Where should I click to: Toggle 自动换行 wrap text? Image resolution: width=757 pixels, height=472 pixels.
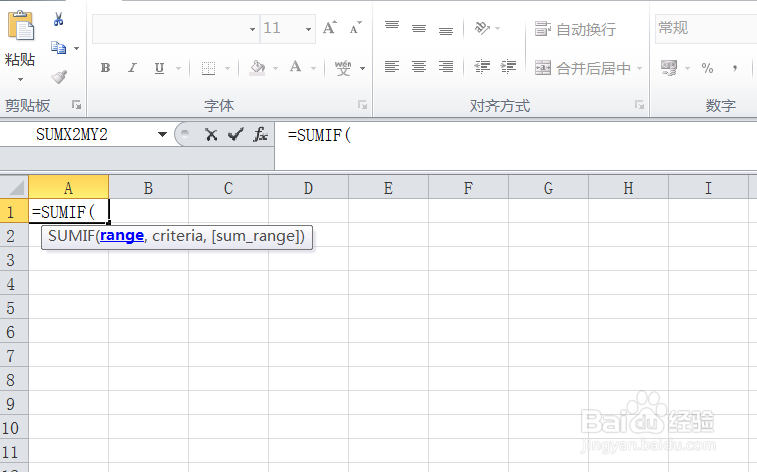(575, 29)
